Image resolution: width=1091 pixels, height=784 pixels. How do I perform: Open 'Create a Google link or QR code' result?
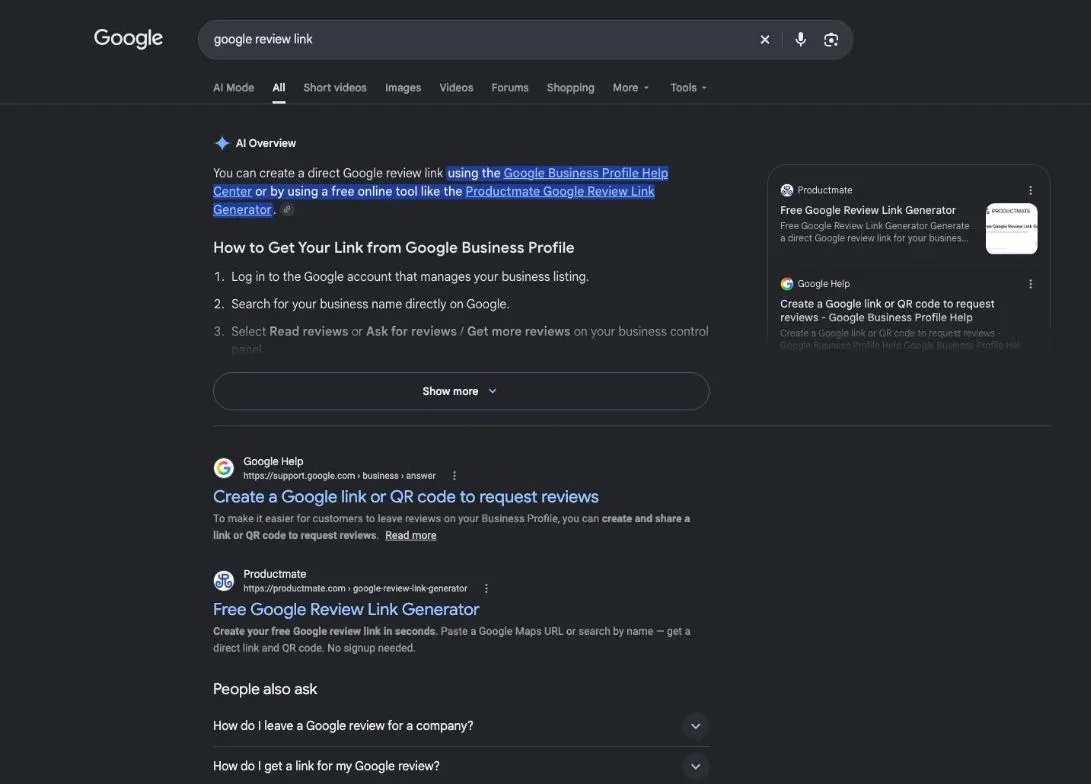[406, 497]
